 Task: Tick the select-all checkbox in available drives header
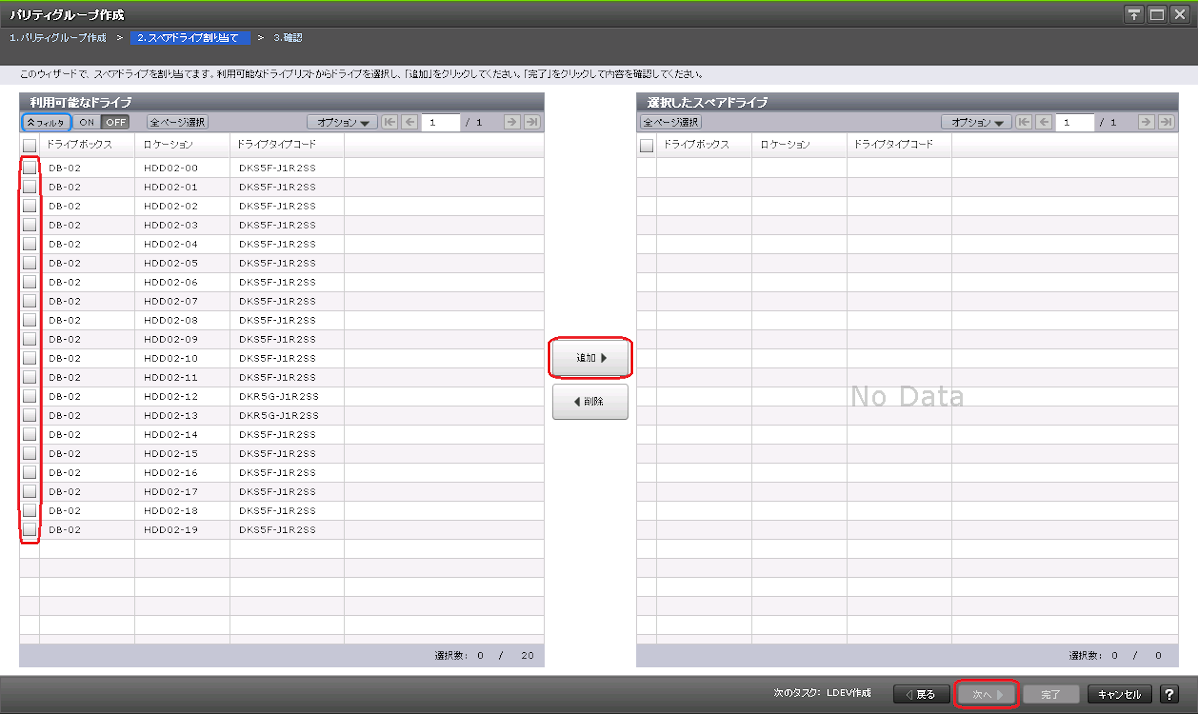pos(30,145)
